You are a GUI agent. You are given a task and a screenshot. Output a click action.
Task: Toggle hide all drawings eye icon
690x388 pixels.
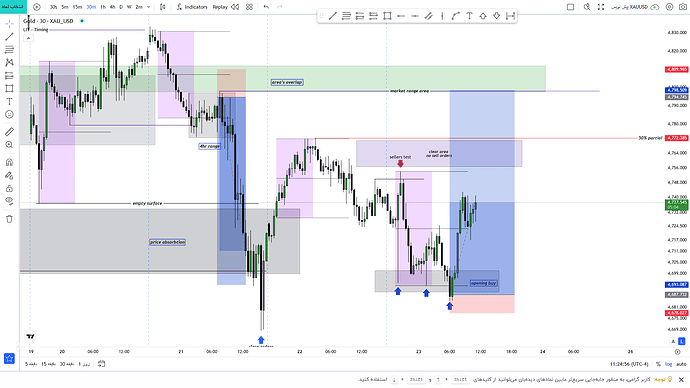[x=9, y=201]
